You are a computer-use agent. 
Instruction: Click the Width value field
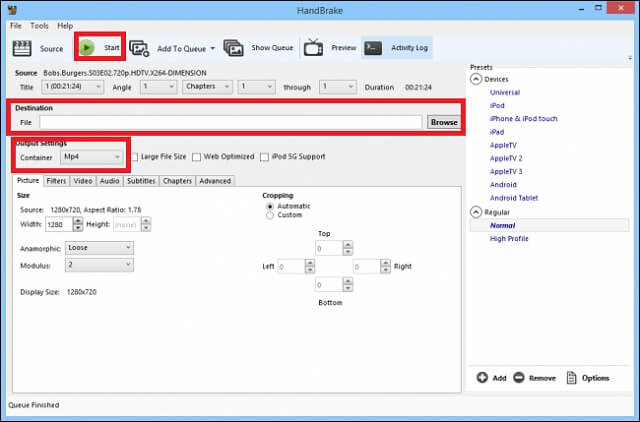(x=59, y=224)
